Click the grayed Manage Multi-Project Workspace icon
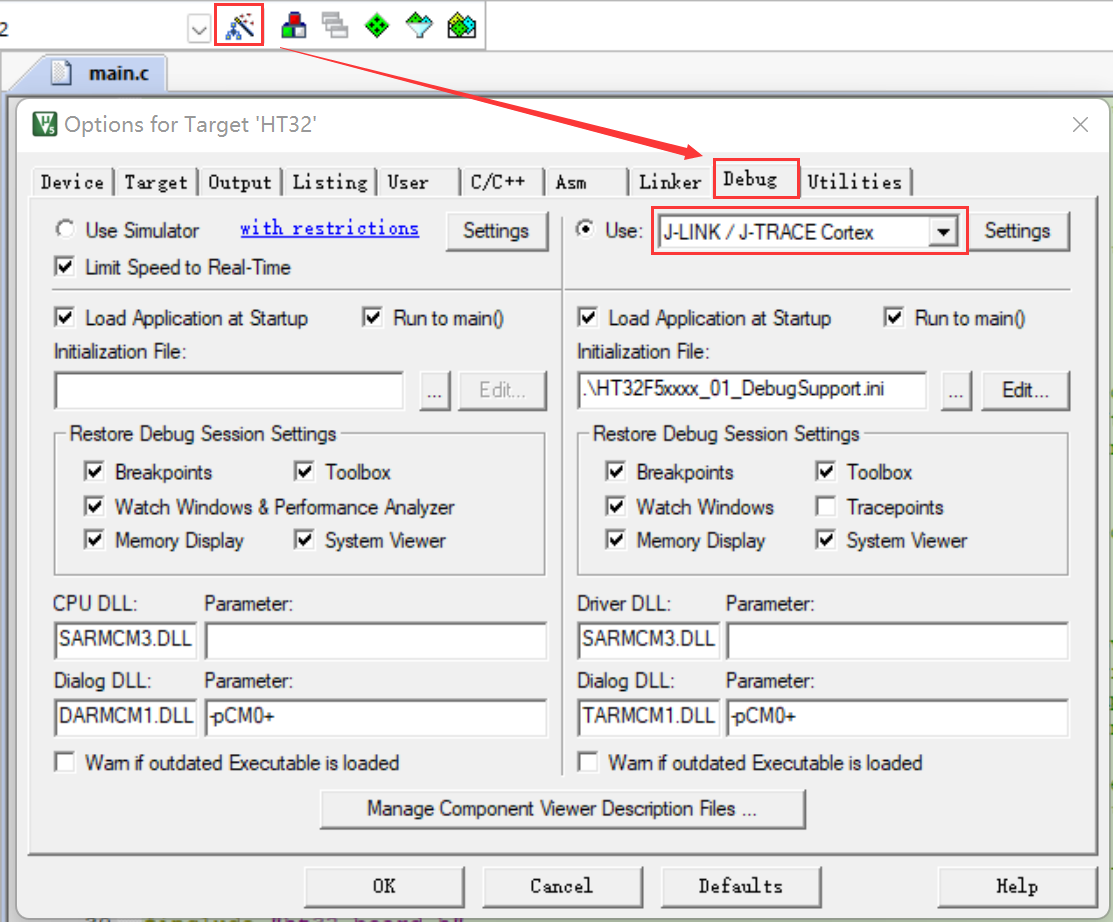1113x922 pixels. tap(335, 26)
